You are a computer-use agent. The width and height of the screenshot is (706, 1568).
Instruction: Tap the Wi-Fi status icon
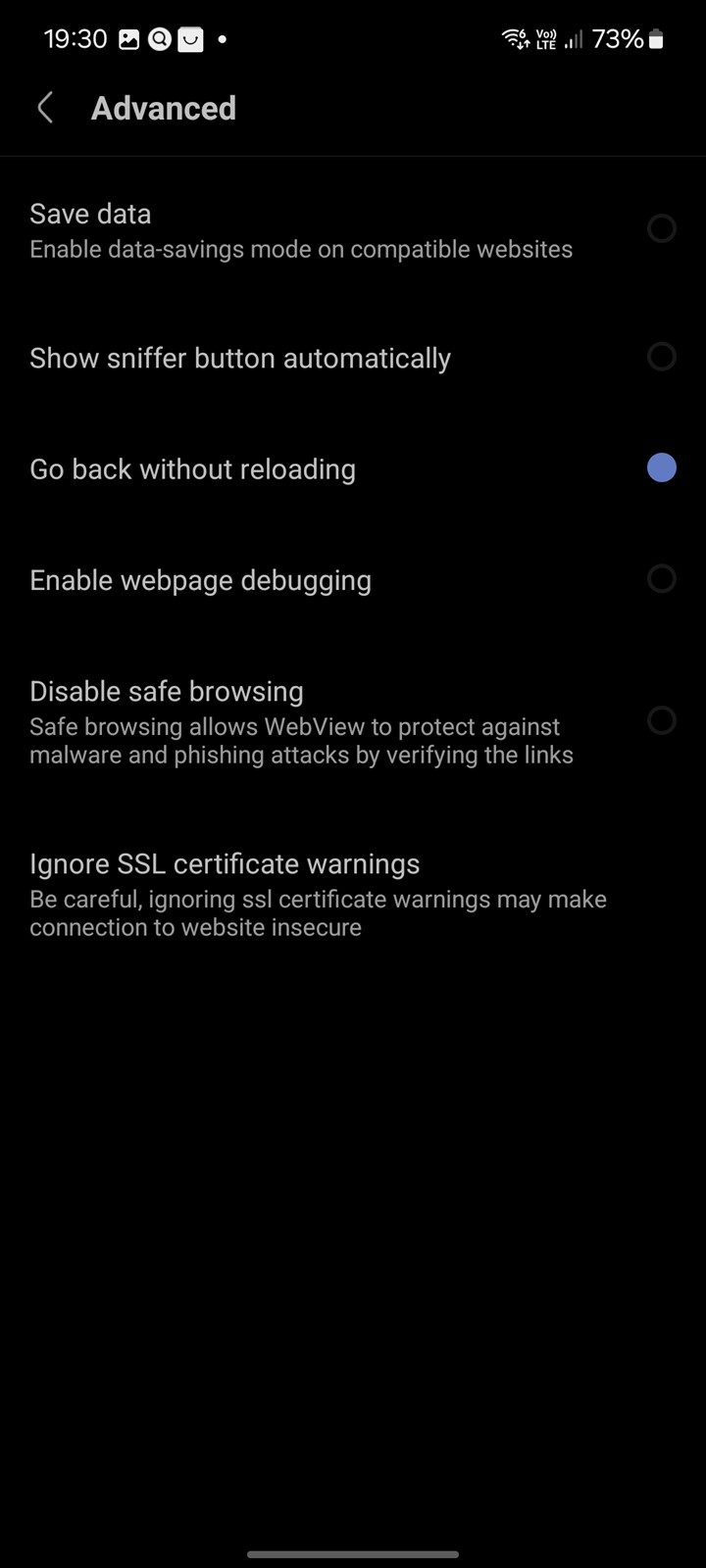click(515, 39)
